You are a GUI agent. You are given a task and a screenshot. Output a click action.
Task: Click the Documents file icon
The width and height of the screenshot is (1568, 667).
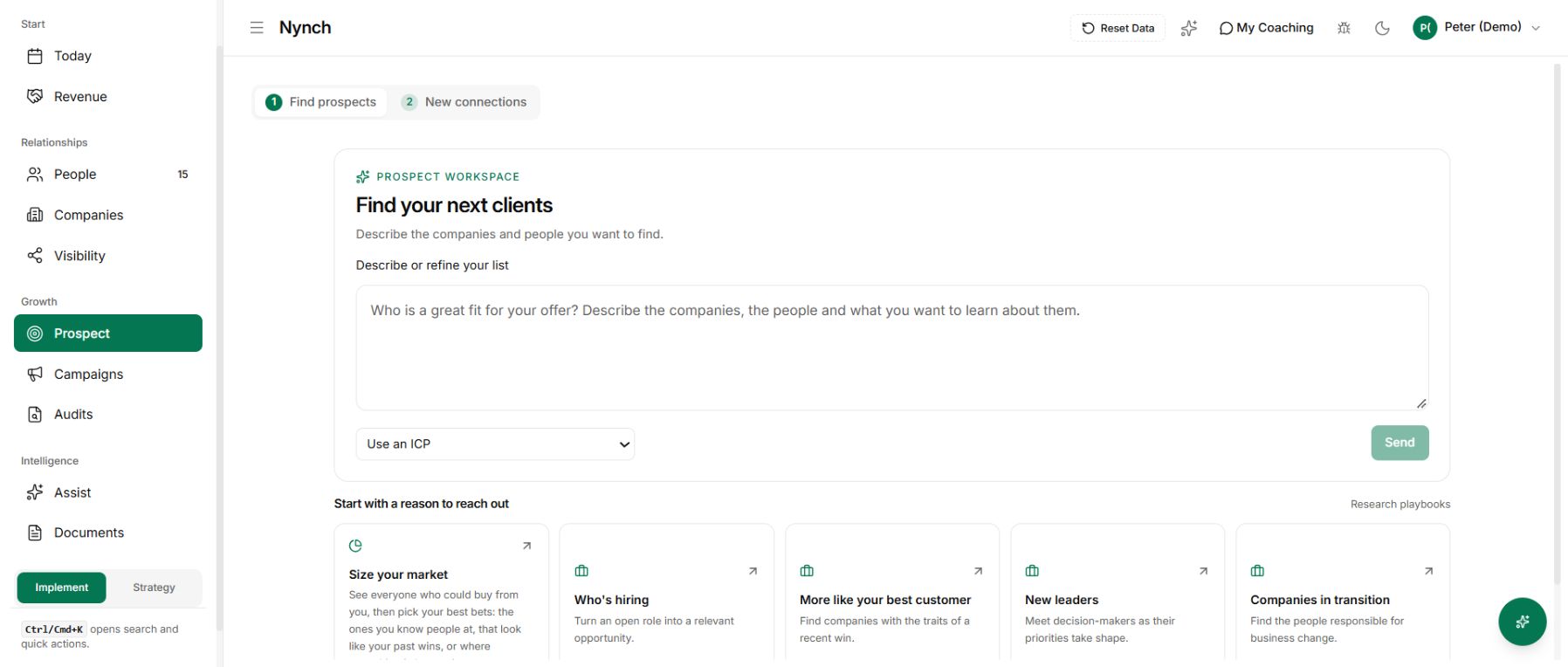[35, 533]
